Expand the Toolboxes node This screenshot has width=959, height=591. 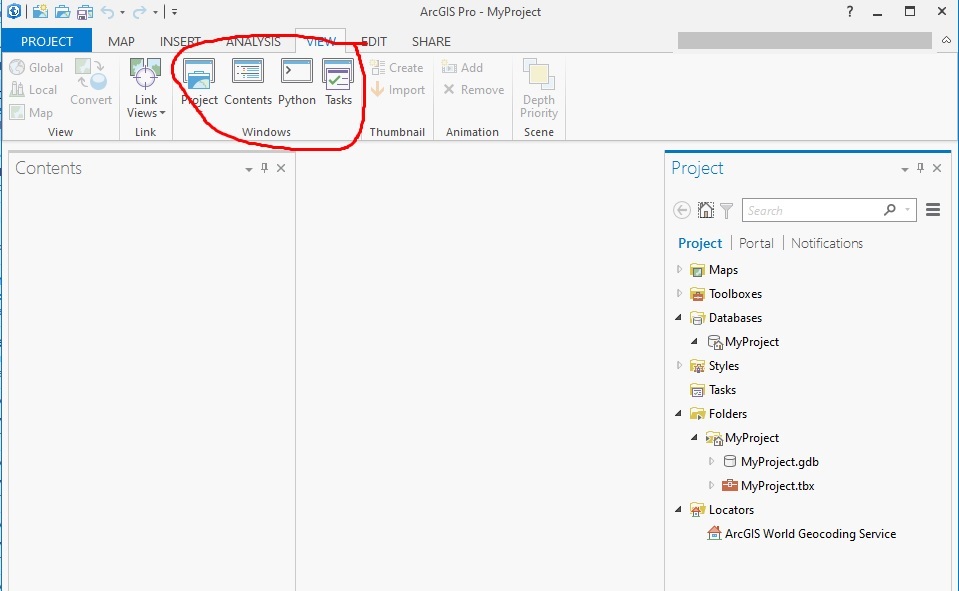click(x=679, y=293)
